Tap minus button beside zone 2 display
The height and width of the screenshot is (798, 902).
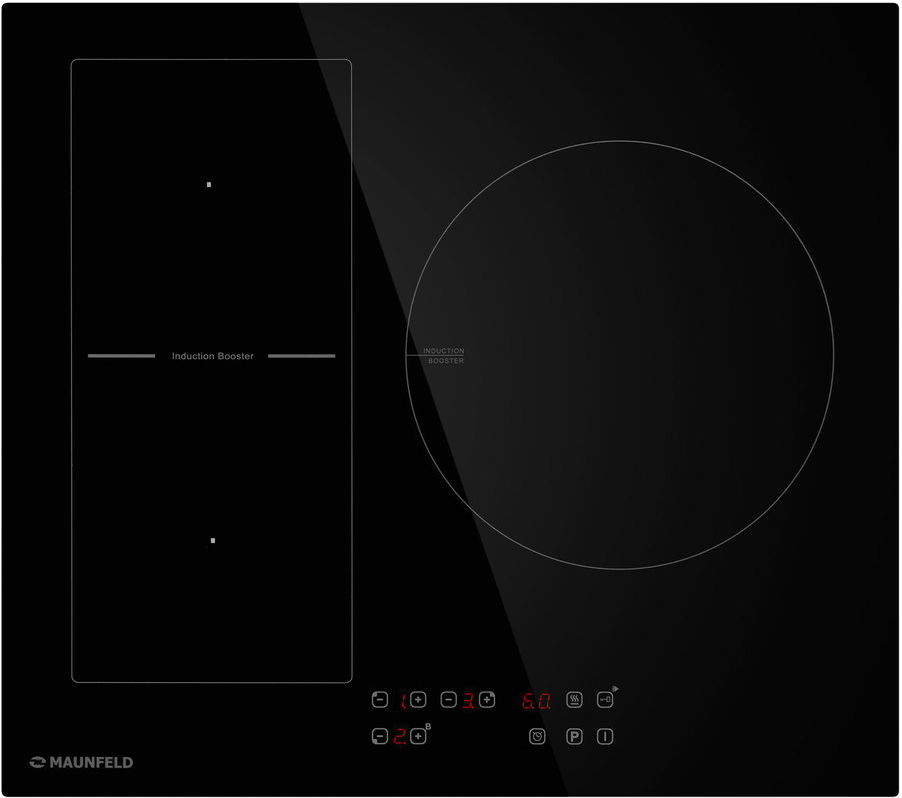[380, 736]
